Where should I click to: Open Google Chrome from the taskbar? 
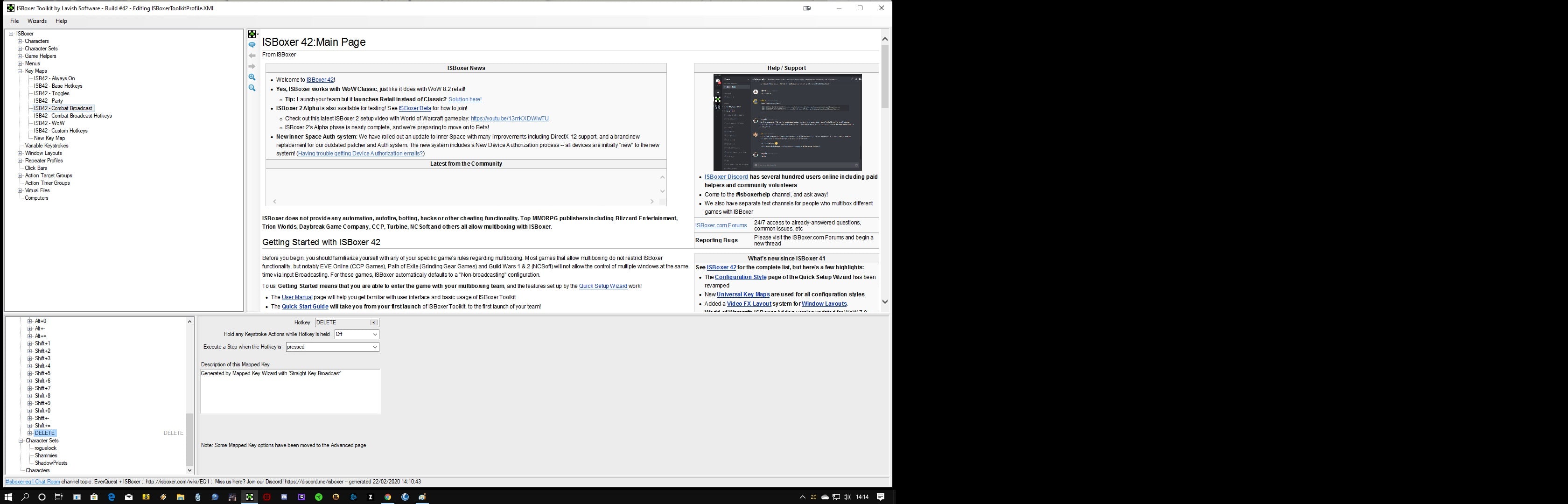pos(388,497)
